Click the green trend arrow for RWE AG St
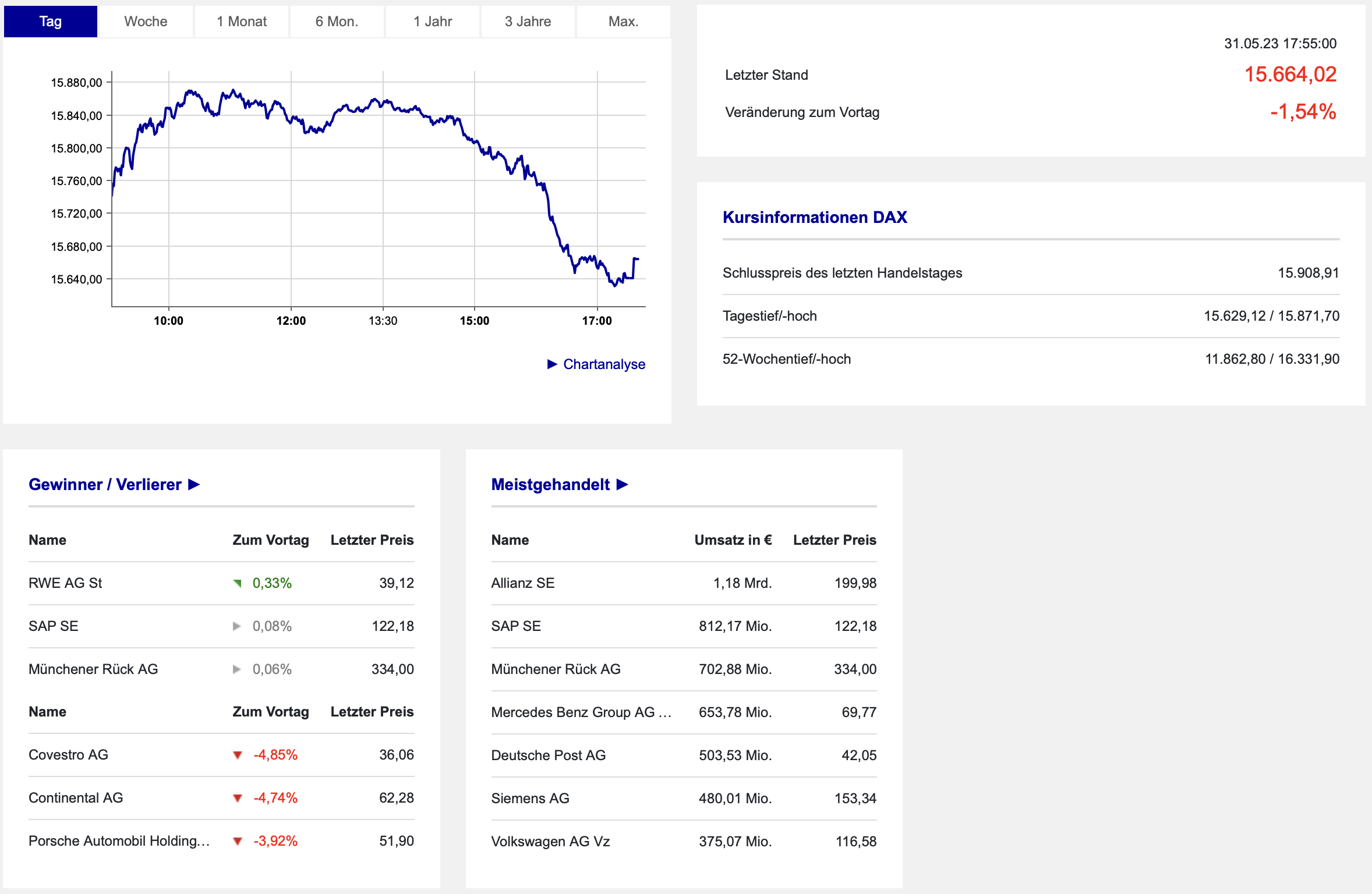 coord(237,583)
